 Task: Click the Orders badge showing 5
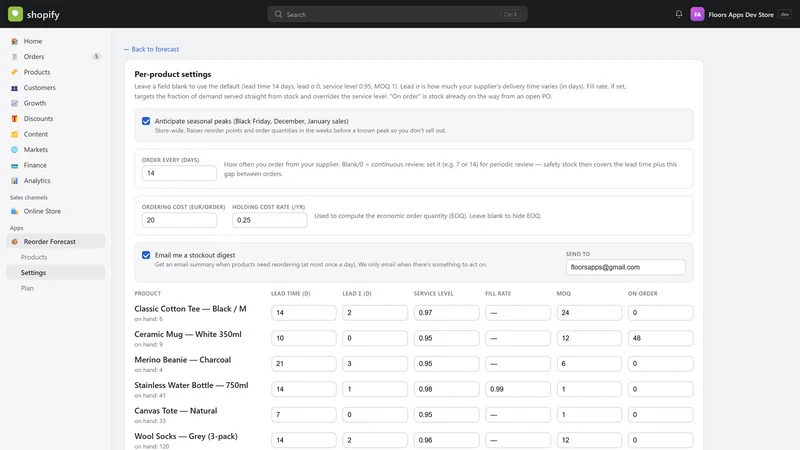(96, 57)
